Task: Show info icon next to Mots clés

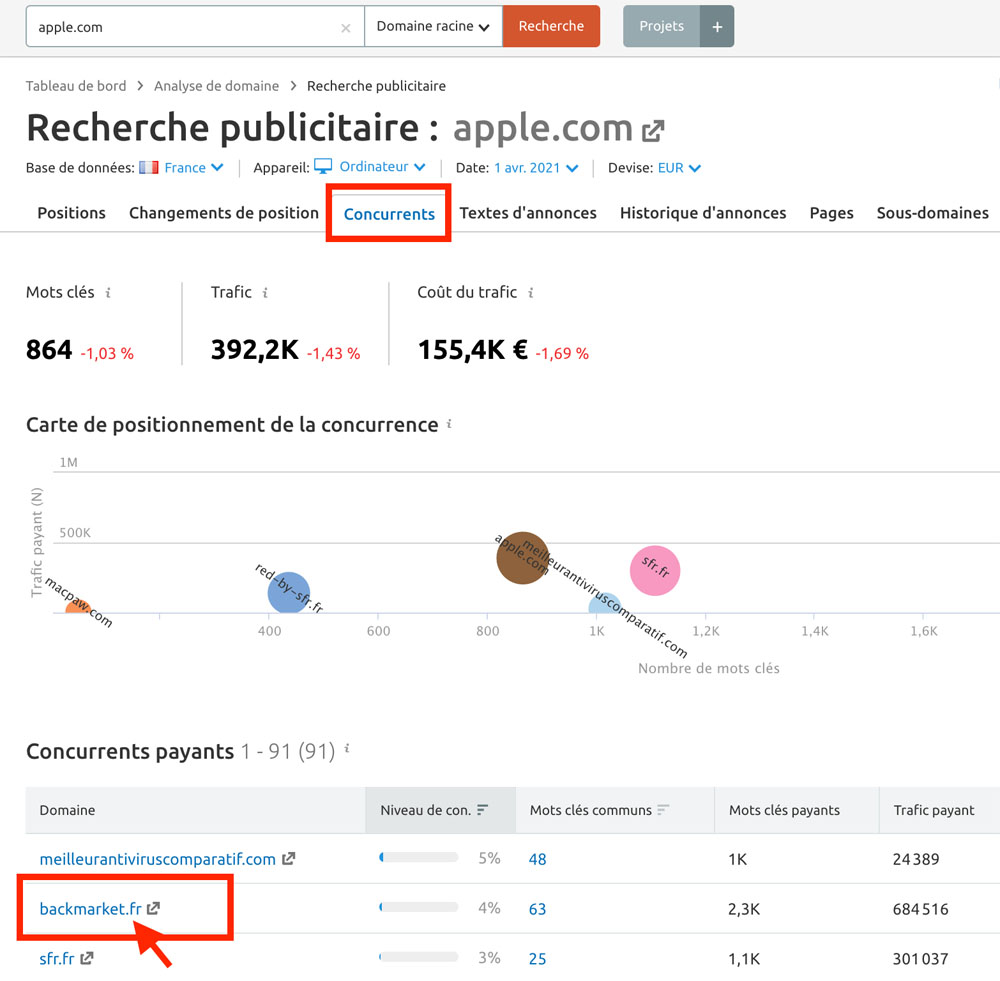Action: click(x=108, y=293)
